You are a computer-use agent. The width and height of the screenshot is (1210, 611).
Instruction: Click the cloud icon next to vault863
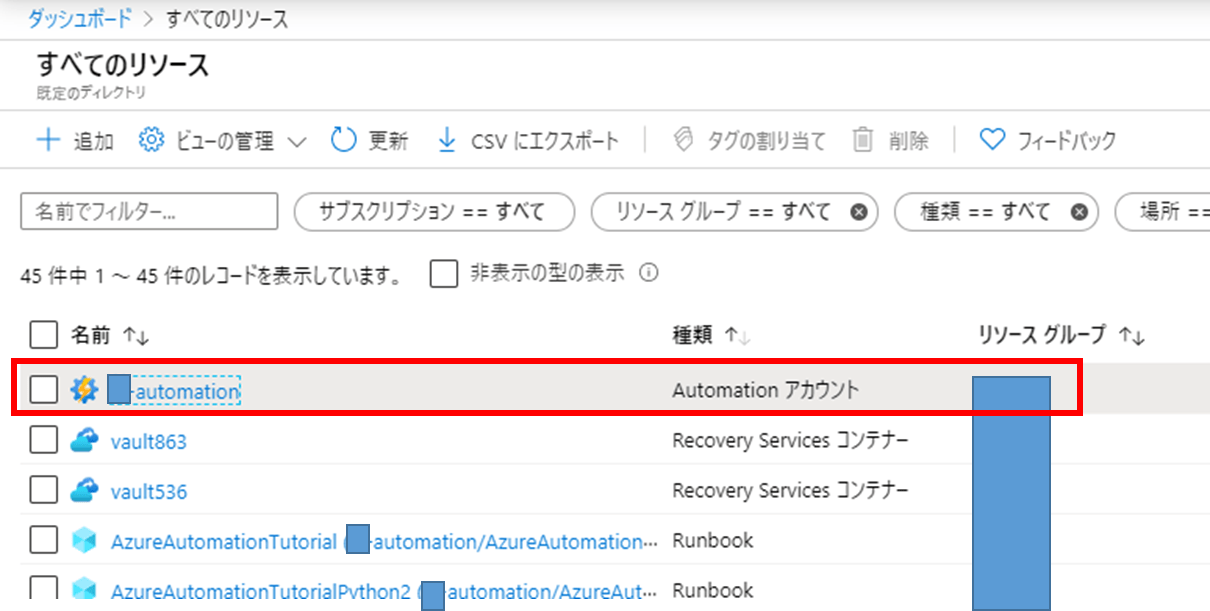coord(84,440)
